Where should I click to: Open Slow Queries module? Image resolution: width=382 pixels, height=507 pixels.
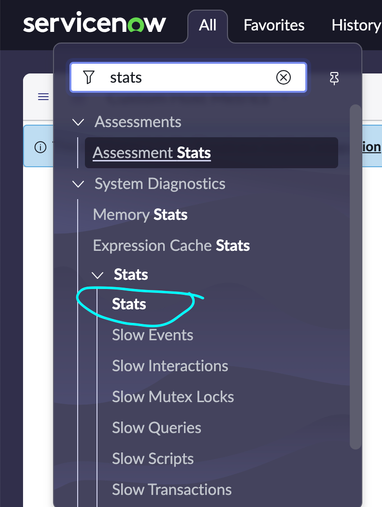point(157,428)
